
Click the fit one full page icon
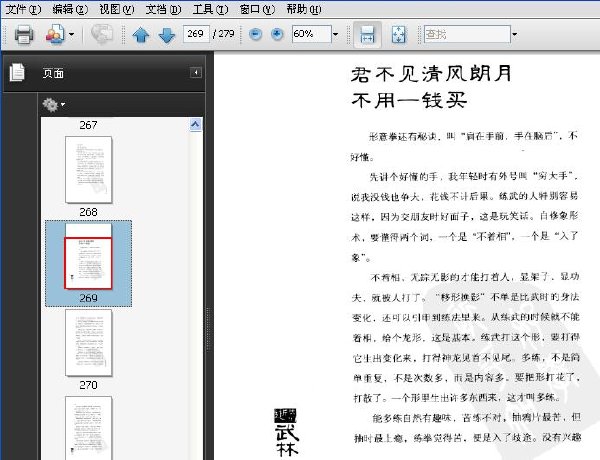(399, 34)
